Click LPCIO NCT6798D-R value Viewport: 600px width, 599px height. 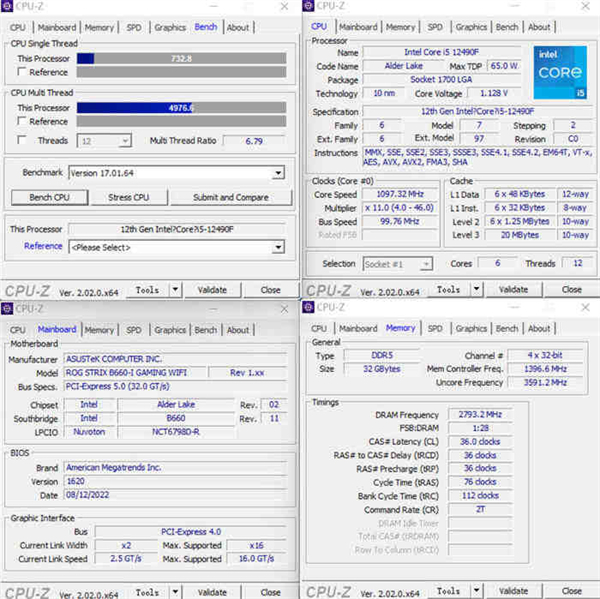[176, 432]
